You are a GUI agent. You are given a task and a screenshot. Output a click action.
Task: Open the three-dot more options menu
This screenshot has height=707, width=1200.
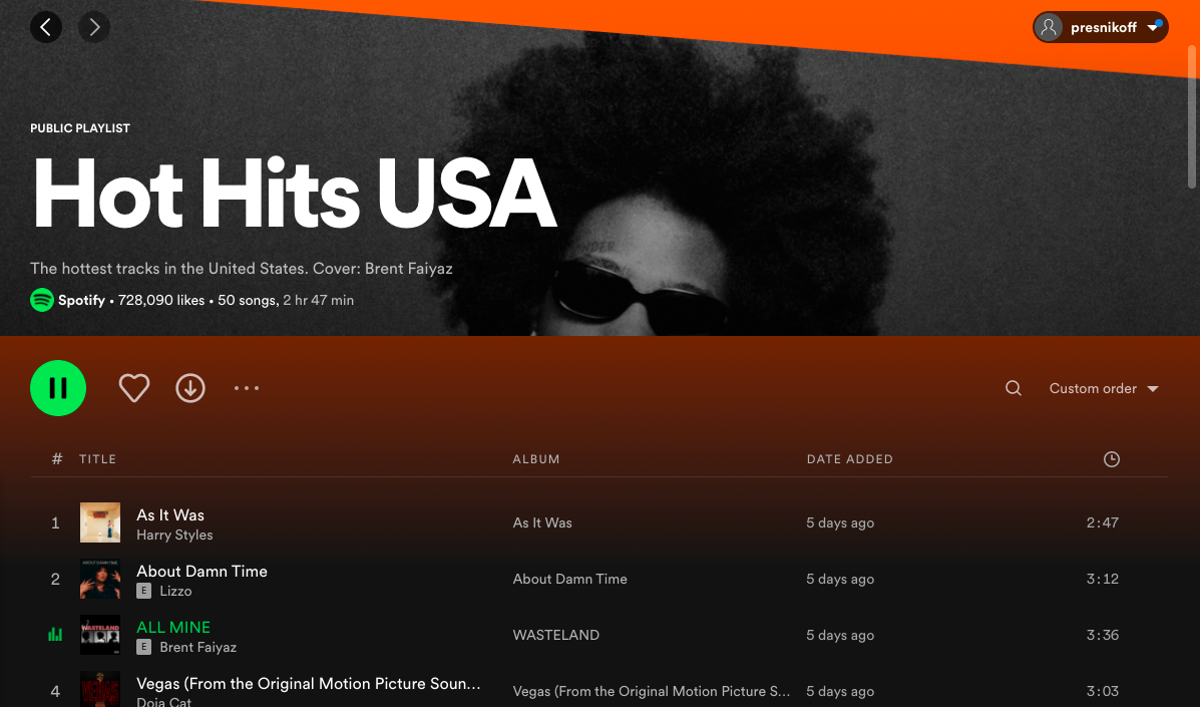click(246, 388)
